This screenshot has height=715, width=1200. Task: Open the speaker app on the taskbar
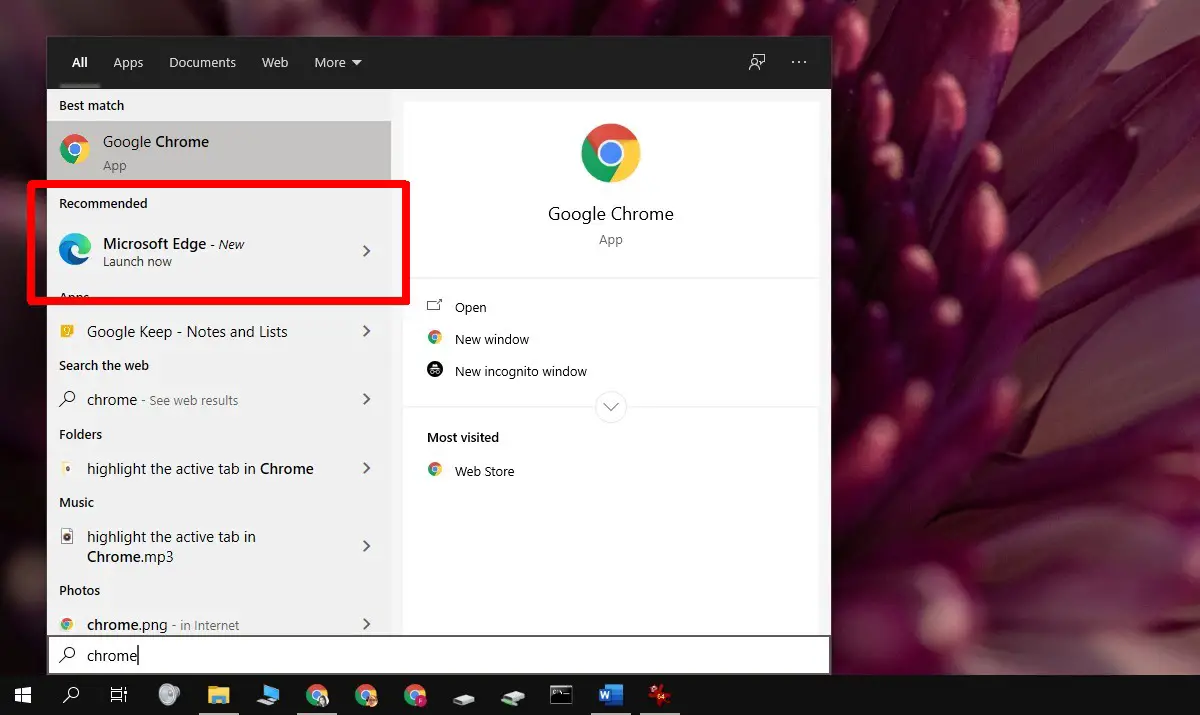[x=169, y=695]
